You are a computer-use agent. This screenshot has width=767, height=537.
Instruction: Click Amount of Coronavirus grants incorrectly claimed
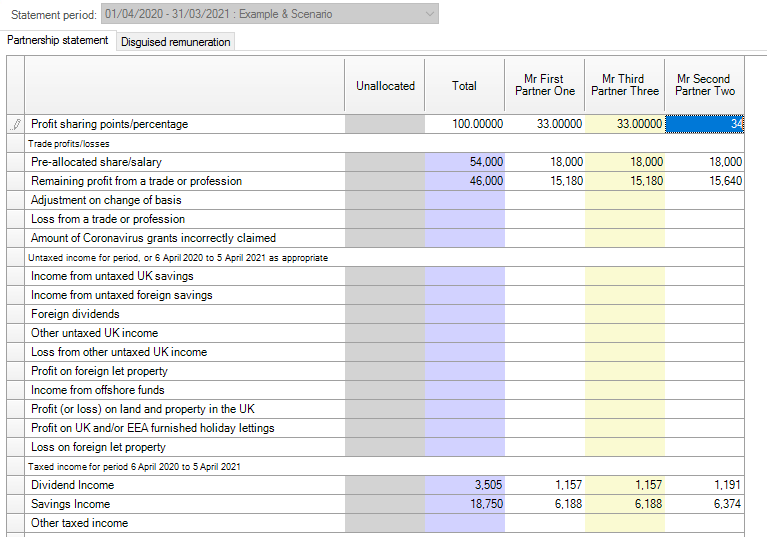154,238
